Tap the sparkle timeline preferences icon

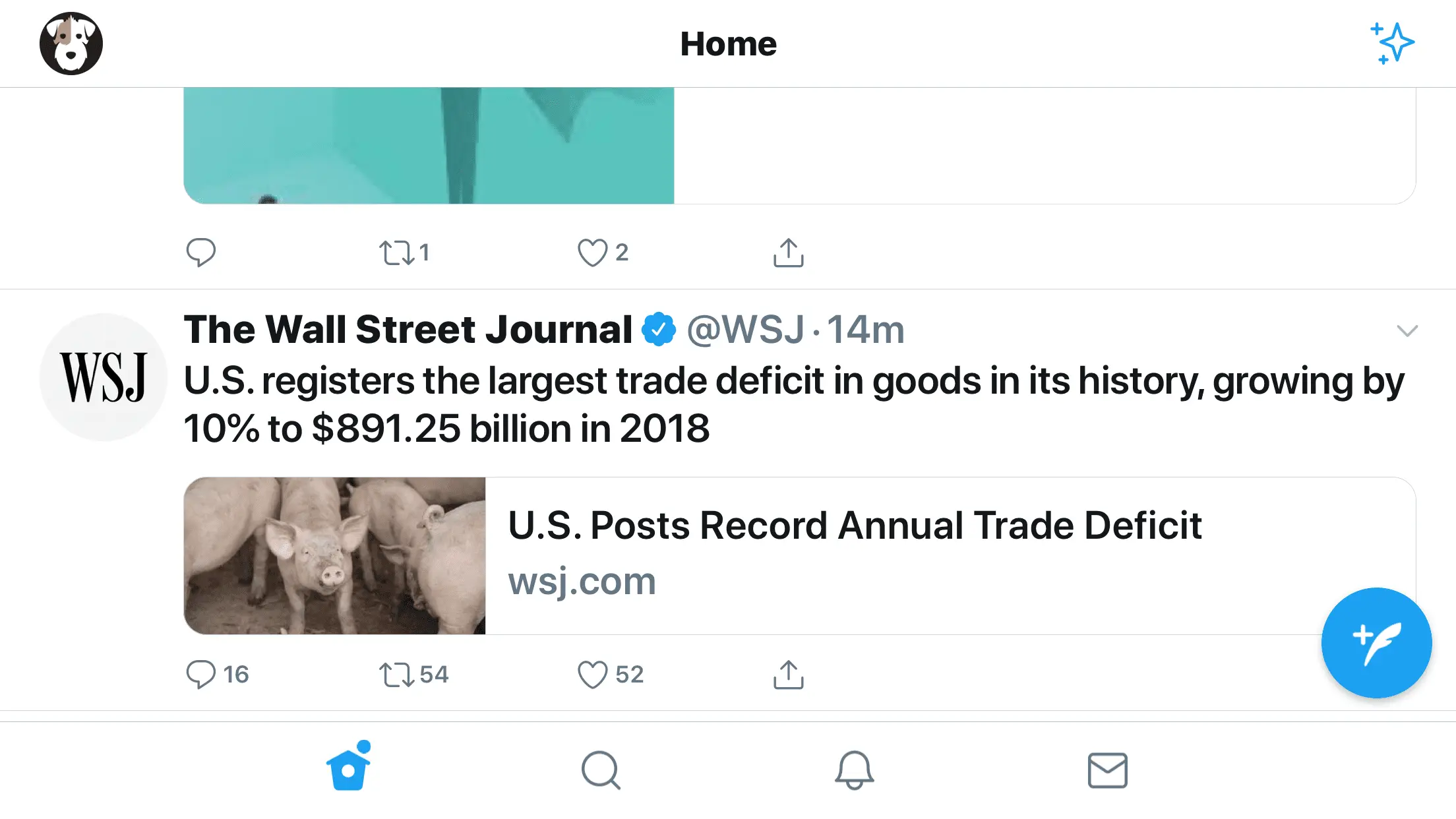[1392, 44]
